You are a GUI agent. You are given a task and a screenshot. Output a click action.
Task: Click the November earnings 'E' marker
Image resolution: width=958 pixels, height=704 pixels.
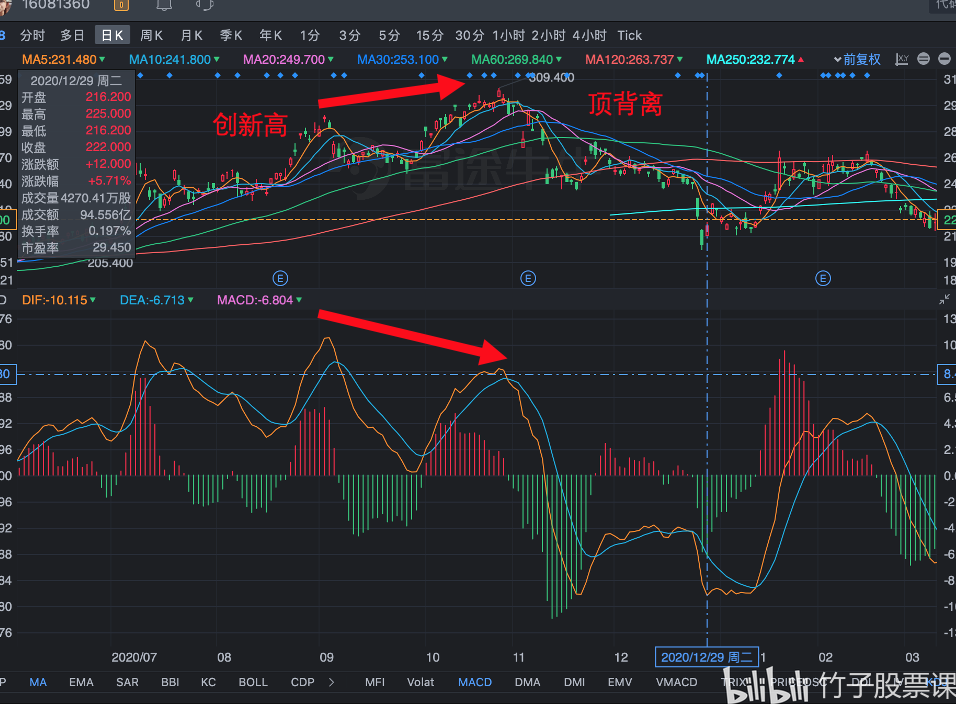coord(528,277)
